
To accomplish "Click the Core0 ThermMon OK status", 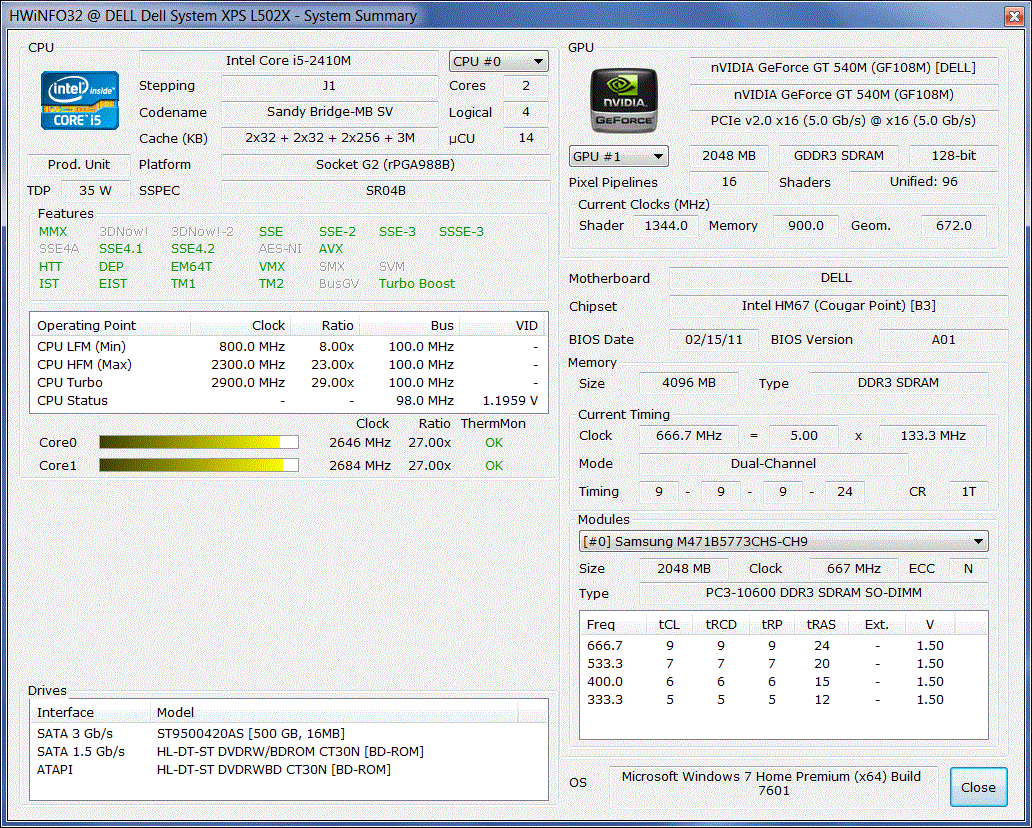I will pos(494,443).
